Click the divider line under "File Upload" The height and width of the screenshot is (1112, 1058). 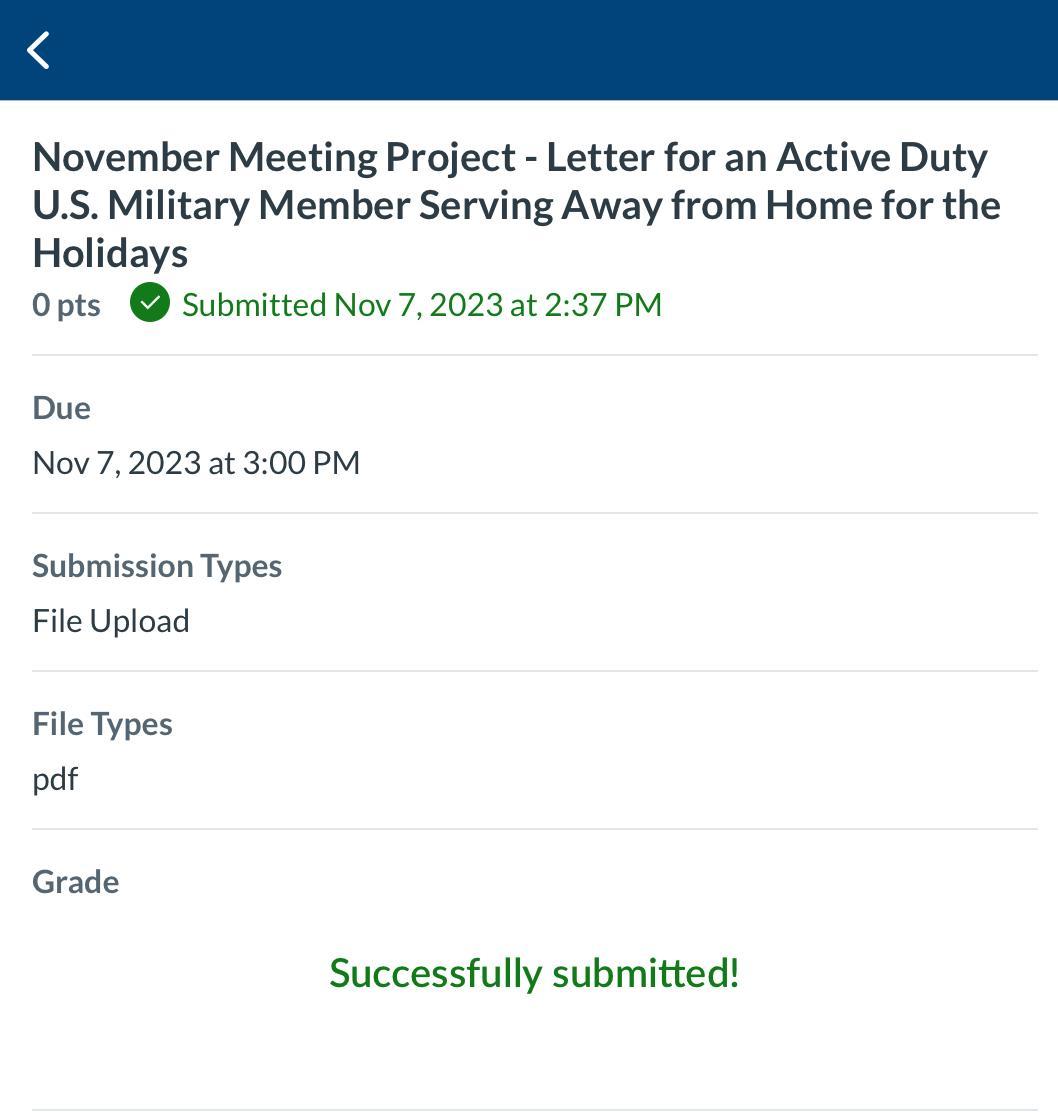[x=534, y=671]
